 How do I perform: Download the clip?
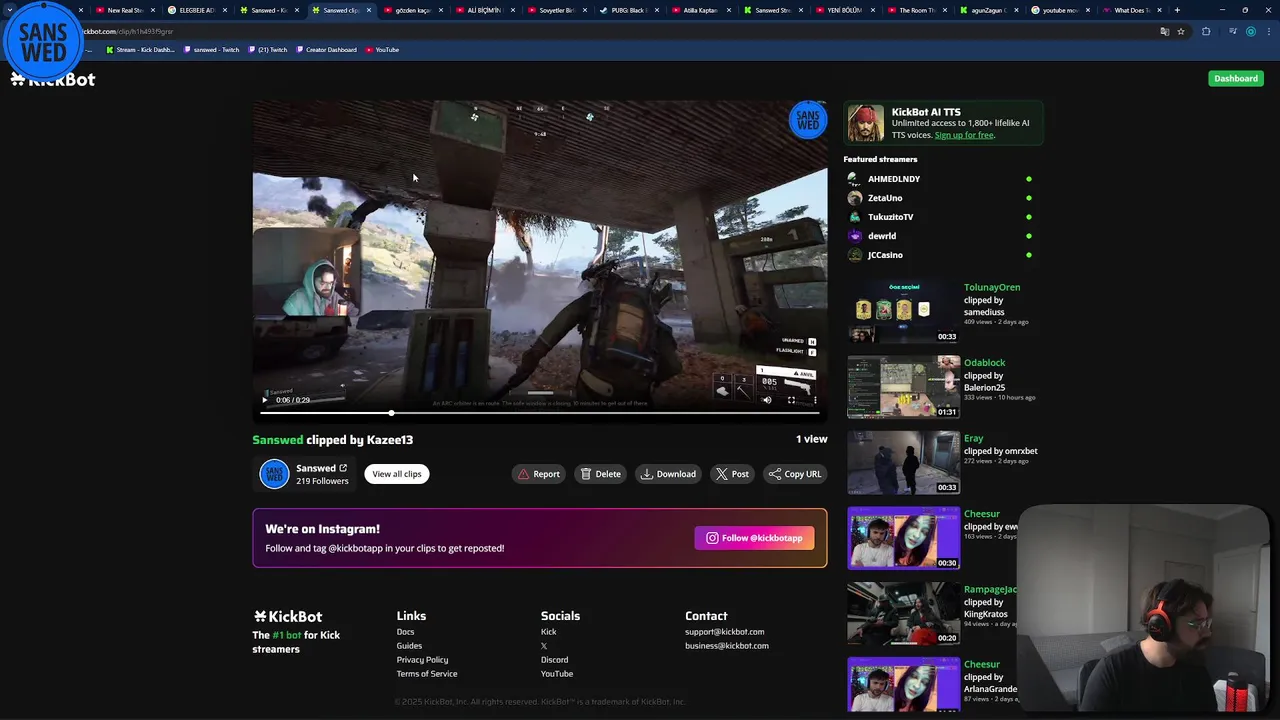pos(668,474)
